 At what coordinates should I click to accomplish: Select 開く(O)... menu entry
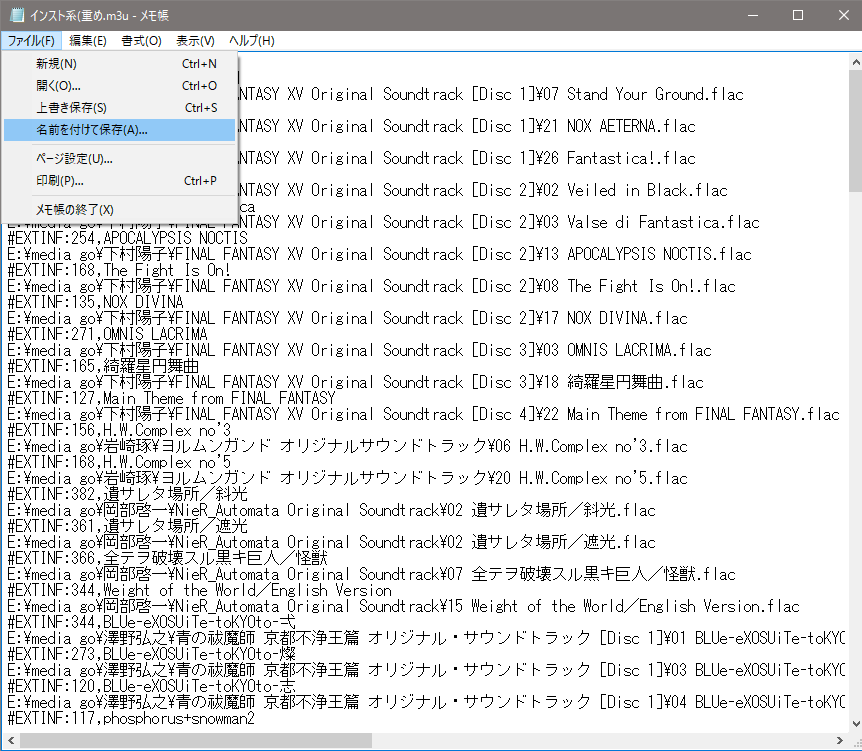(x=119, y=86)
